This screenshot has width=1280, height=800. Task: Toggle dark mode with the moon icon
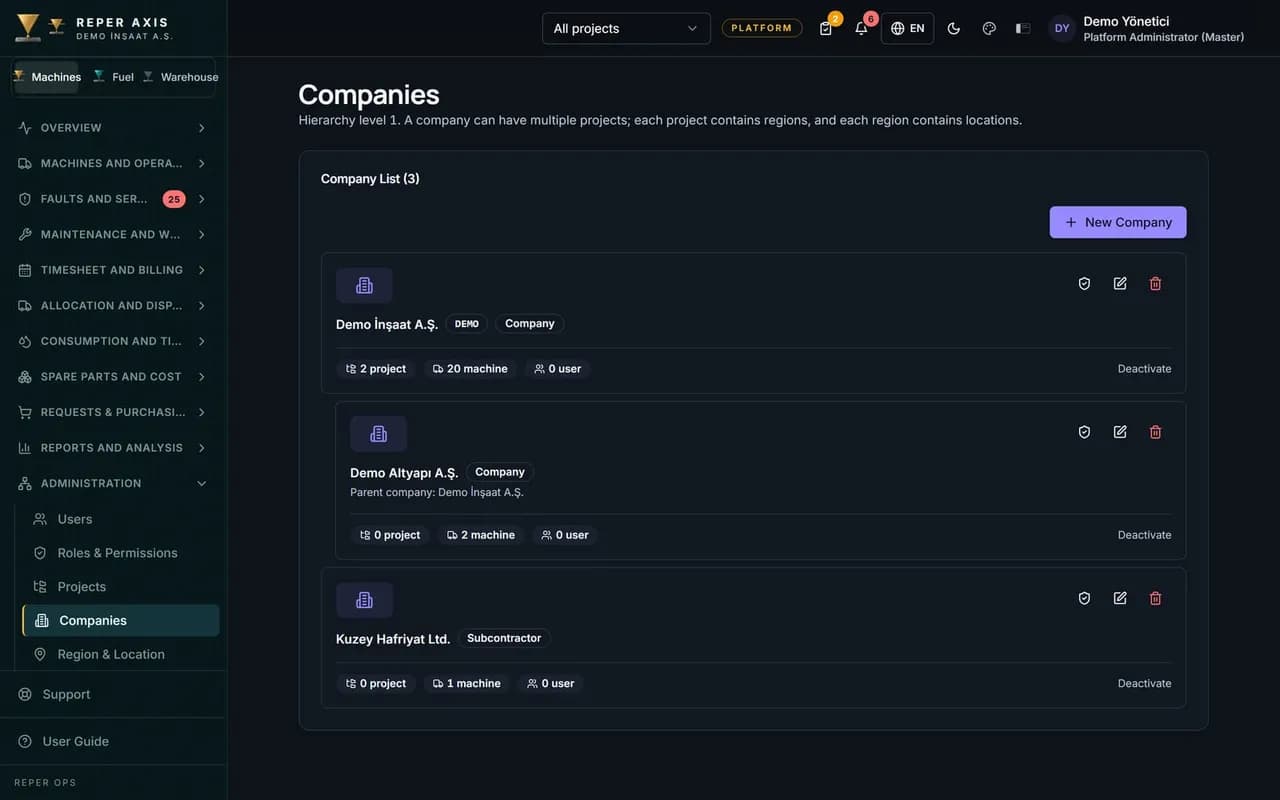pos(954,28)
